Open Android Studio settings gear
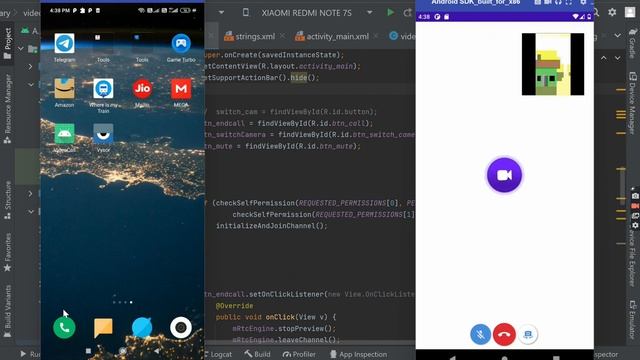The width and height of the screenshot is (640, 360). [x=612, y=12]
